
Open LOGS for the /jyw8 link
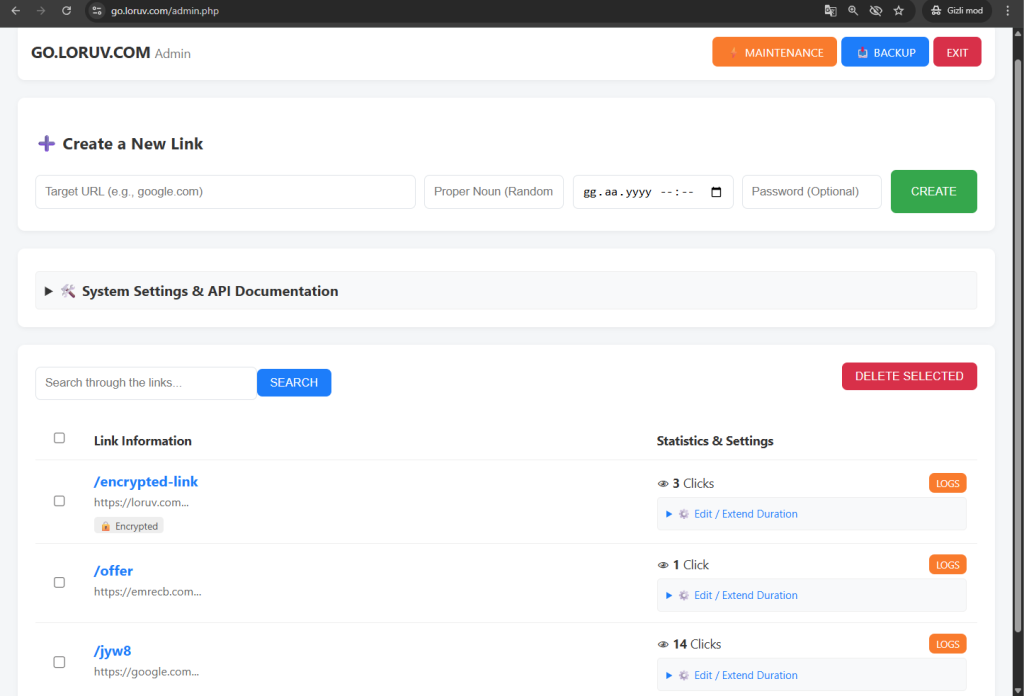(x=947, y=644)
